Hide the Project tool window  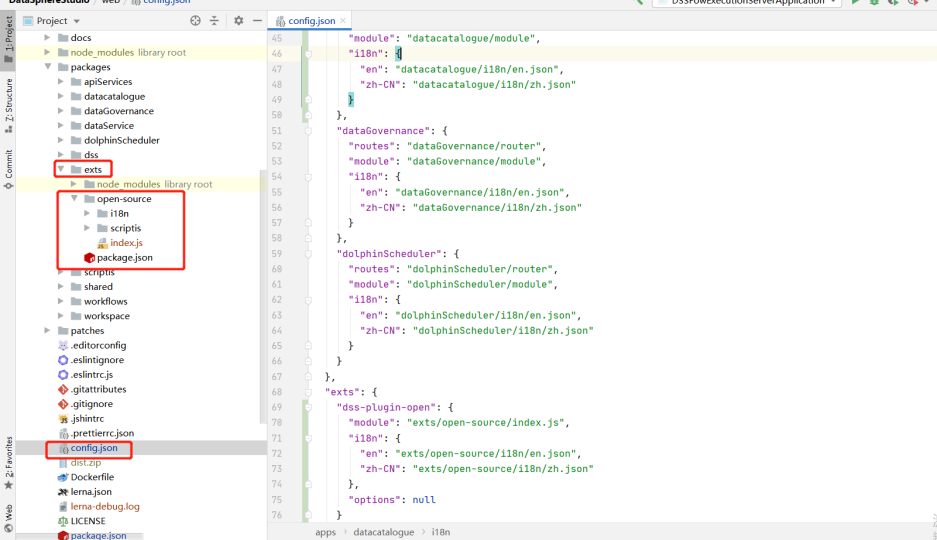tap(257, 20)
